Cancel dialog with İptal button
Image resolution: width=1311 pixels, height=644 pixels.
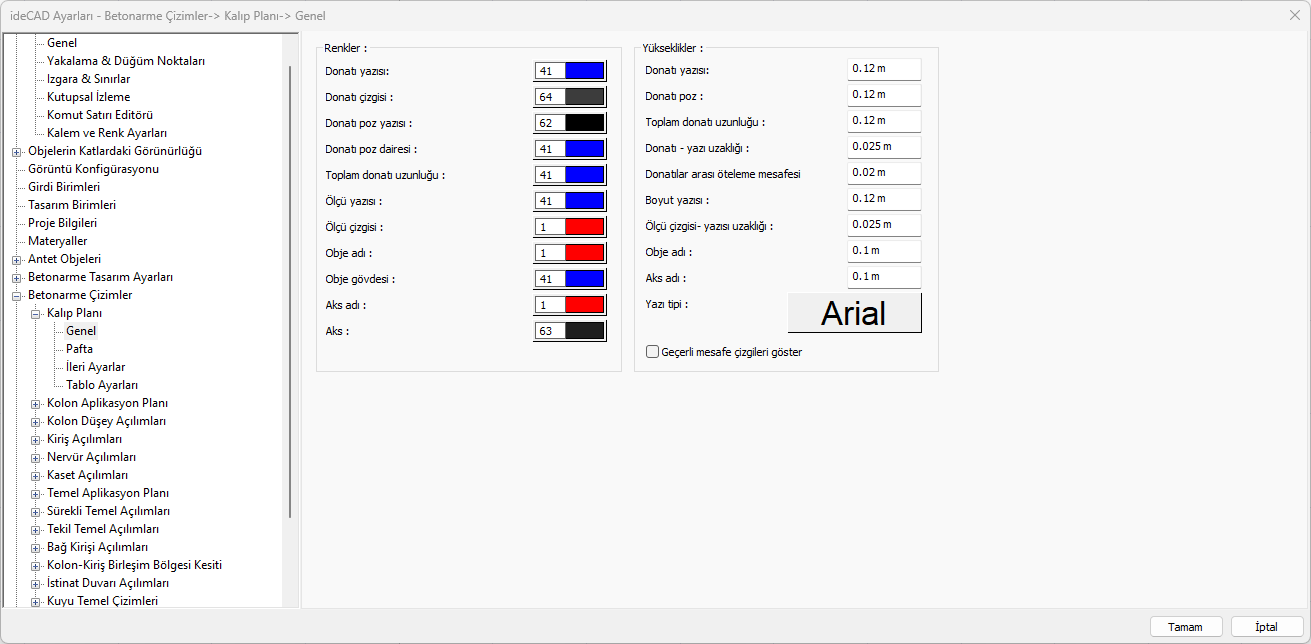(x=1267, y=627)
